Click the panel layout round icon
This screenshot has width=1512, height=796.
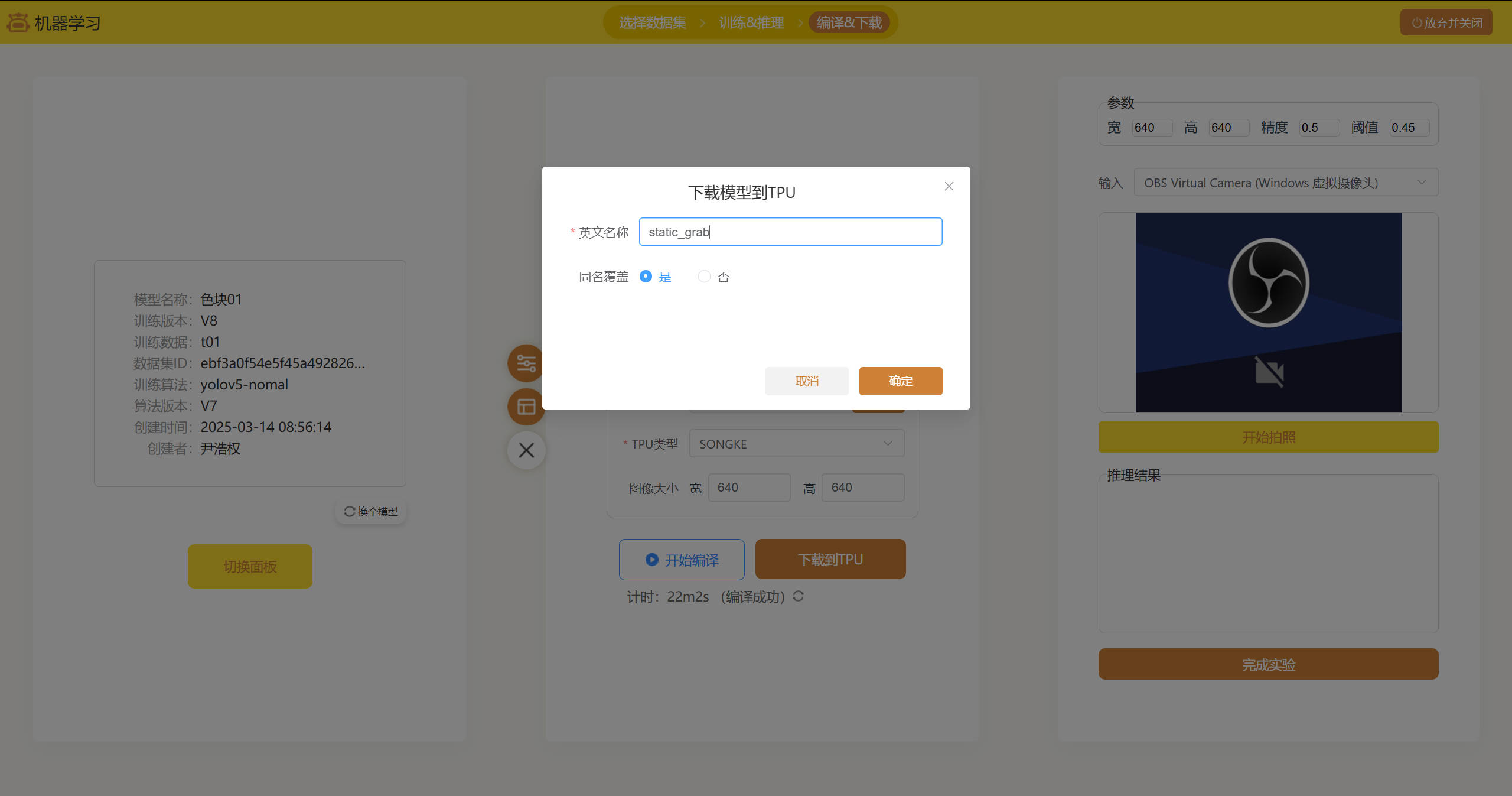[525, 407]
